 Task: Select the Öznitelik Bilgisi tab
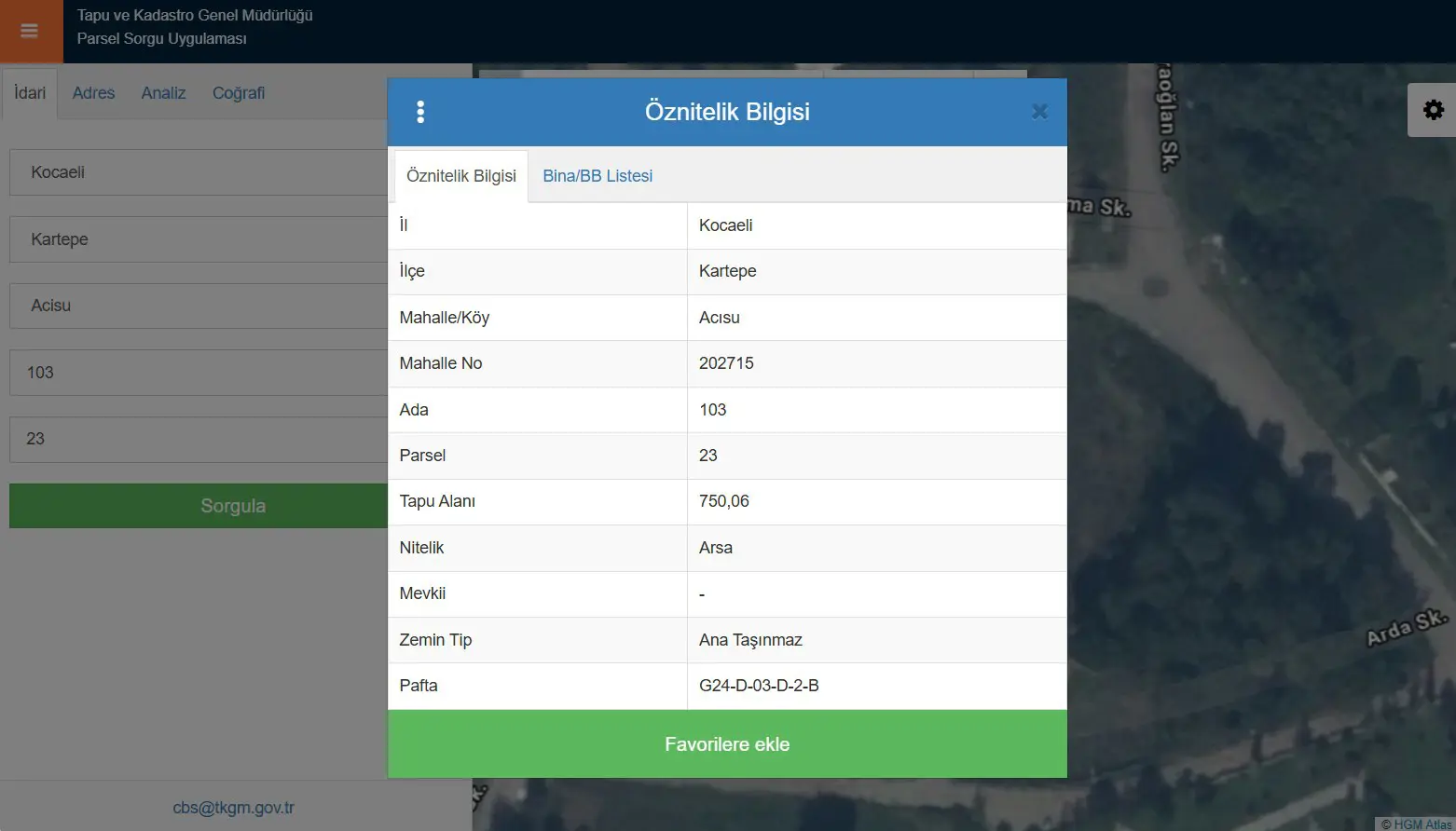[461, 176]
